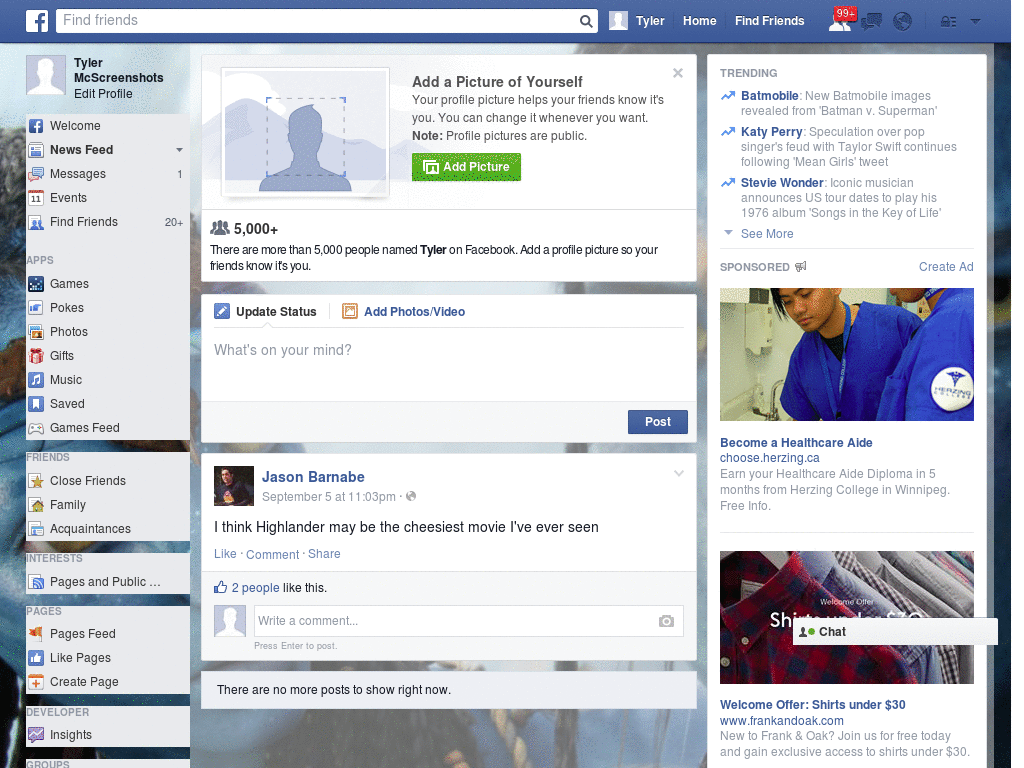Click the Close Friends star icon
This screenshot has width=1024, height=768.
36,481
